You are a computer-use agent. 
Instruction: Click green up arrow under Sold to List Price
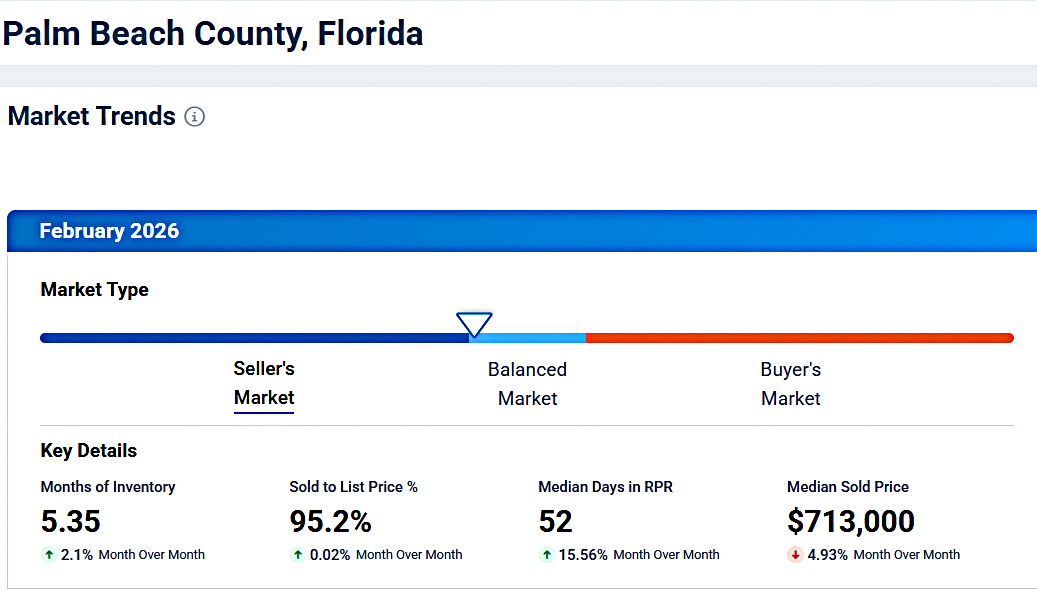tap(298, 555)
